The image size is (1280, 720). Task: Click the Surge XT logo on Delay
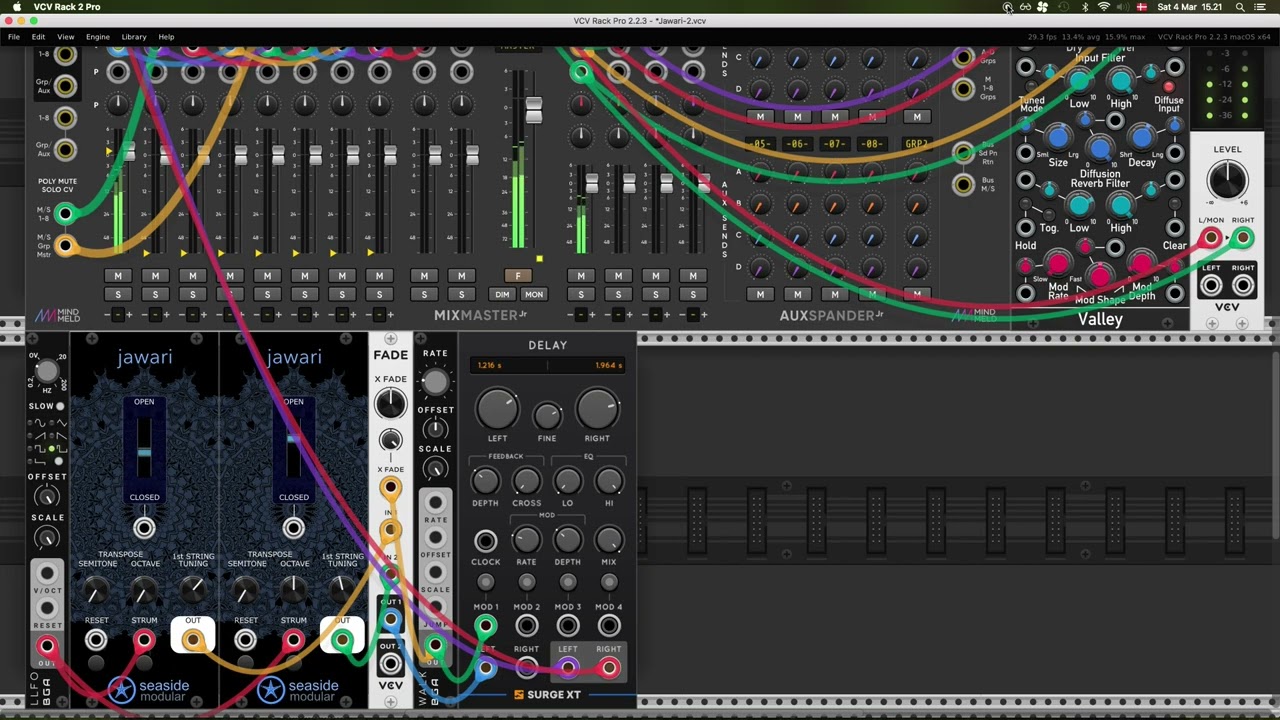(x=547, y=694)
